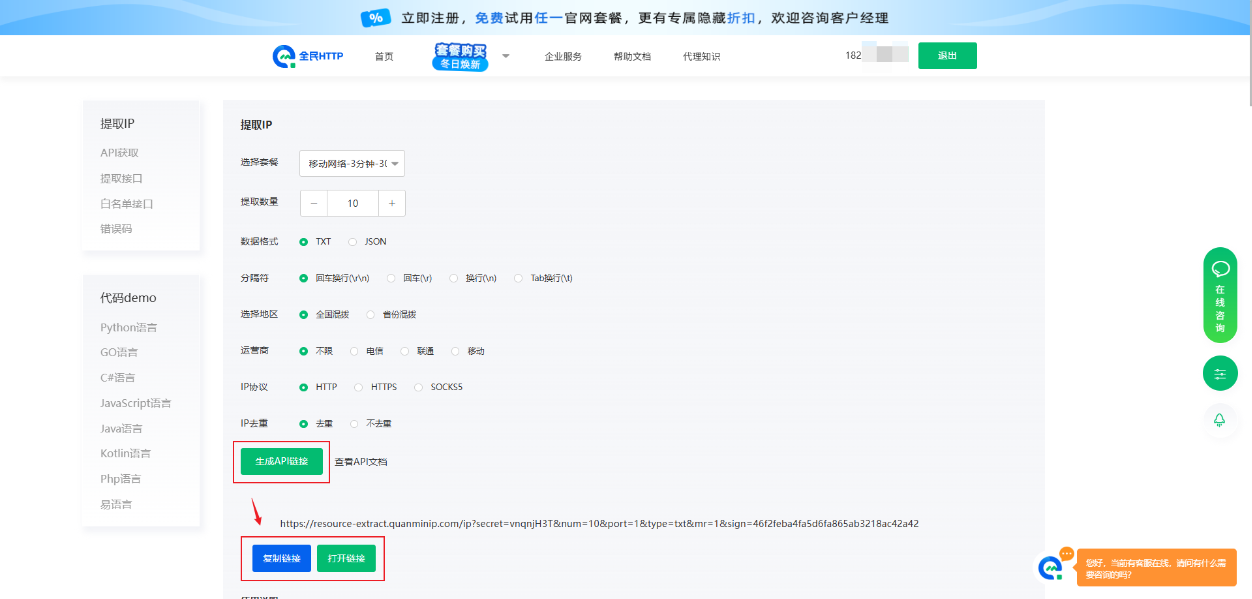Increase 提取数量 with the plus button
This screenshot has width=1252, height=599.
tap(391, 203)
